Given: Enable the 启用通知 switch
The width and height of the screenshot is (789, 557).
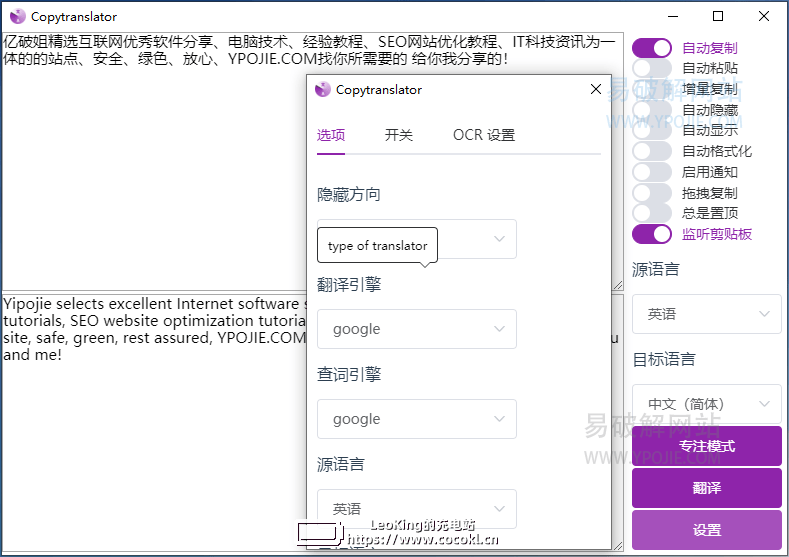Looking at the screenshot, I should click(652, 172).
